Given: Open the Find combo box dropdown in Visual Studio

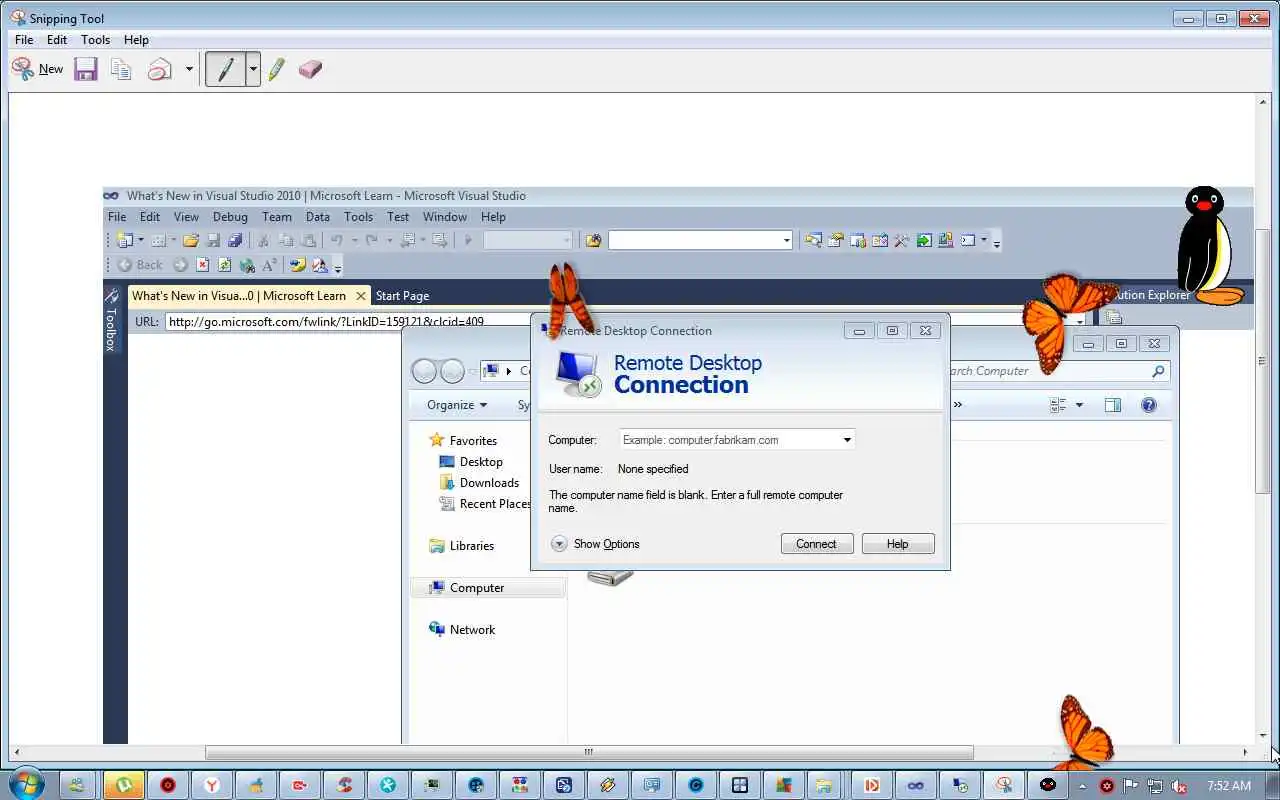Looking at the screenshot, I should (787, 240).
